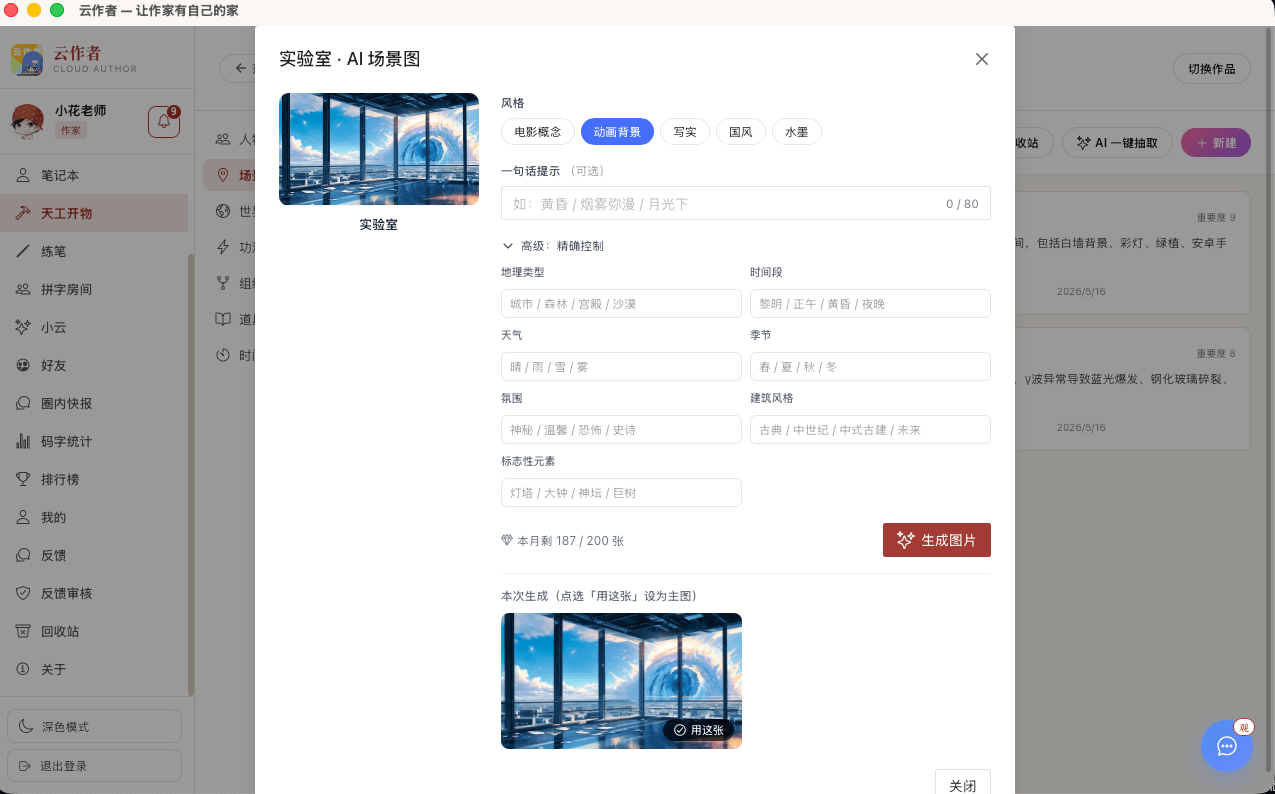Click the 小花老师 avatar
1275x794 pixels.
point(26,121)
